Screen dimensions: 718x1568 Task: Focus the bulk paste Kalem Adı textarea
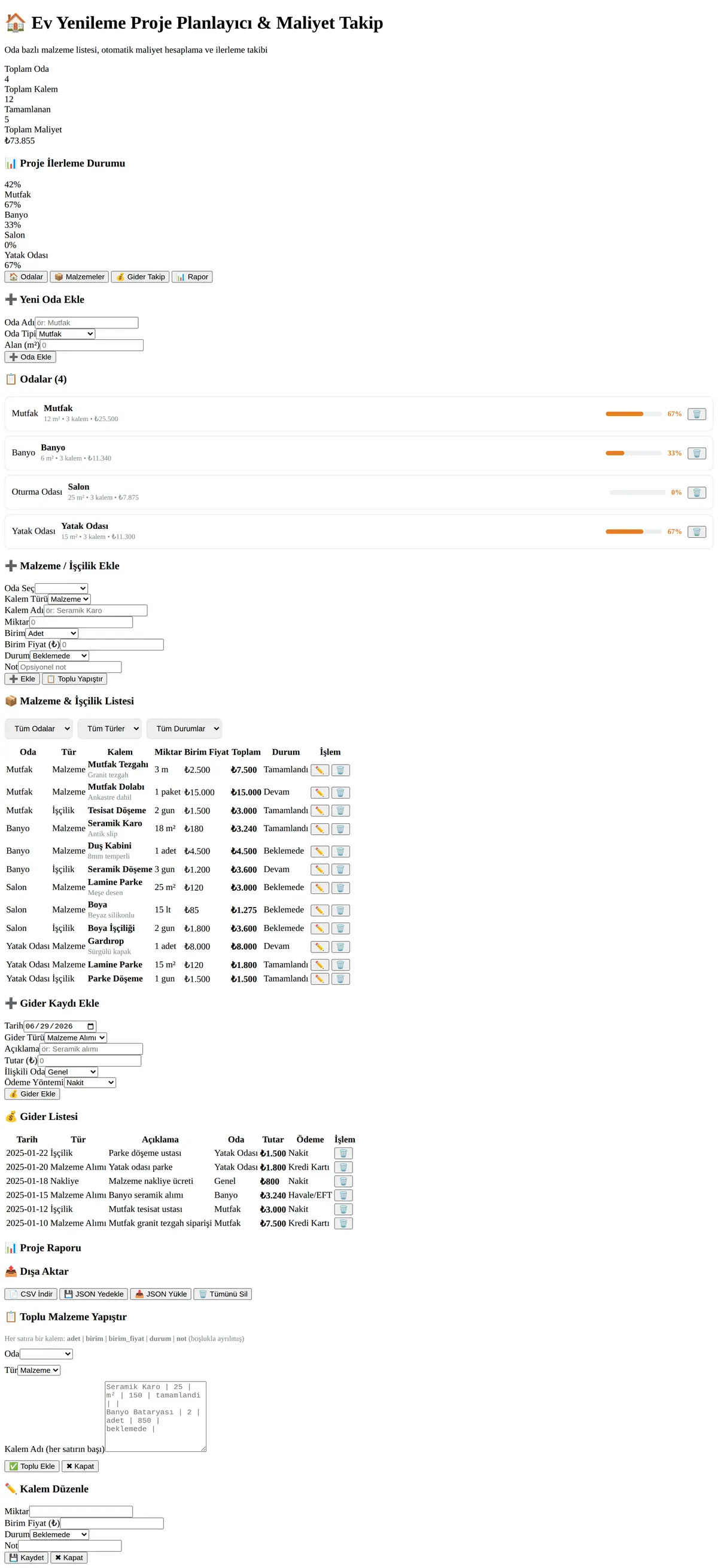click(156, 1417)
